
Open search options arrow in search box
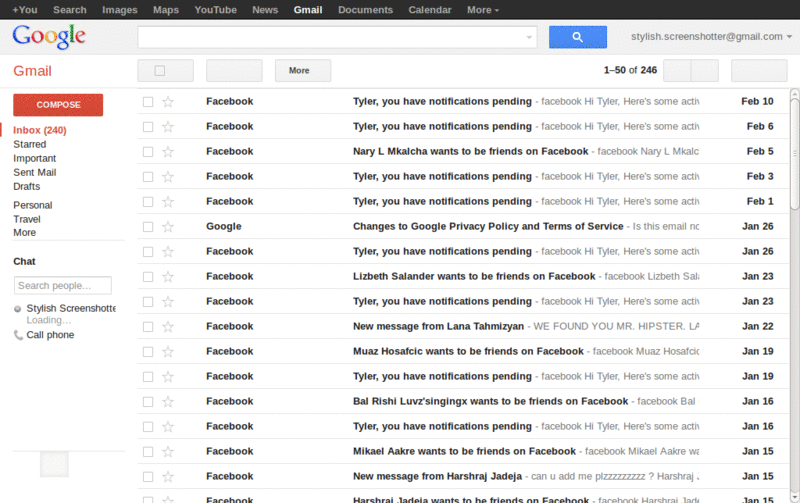(x=529, y=37)
